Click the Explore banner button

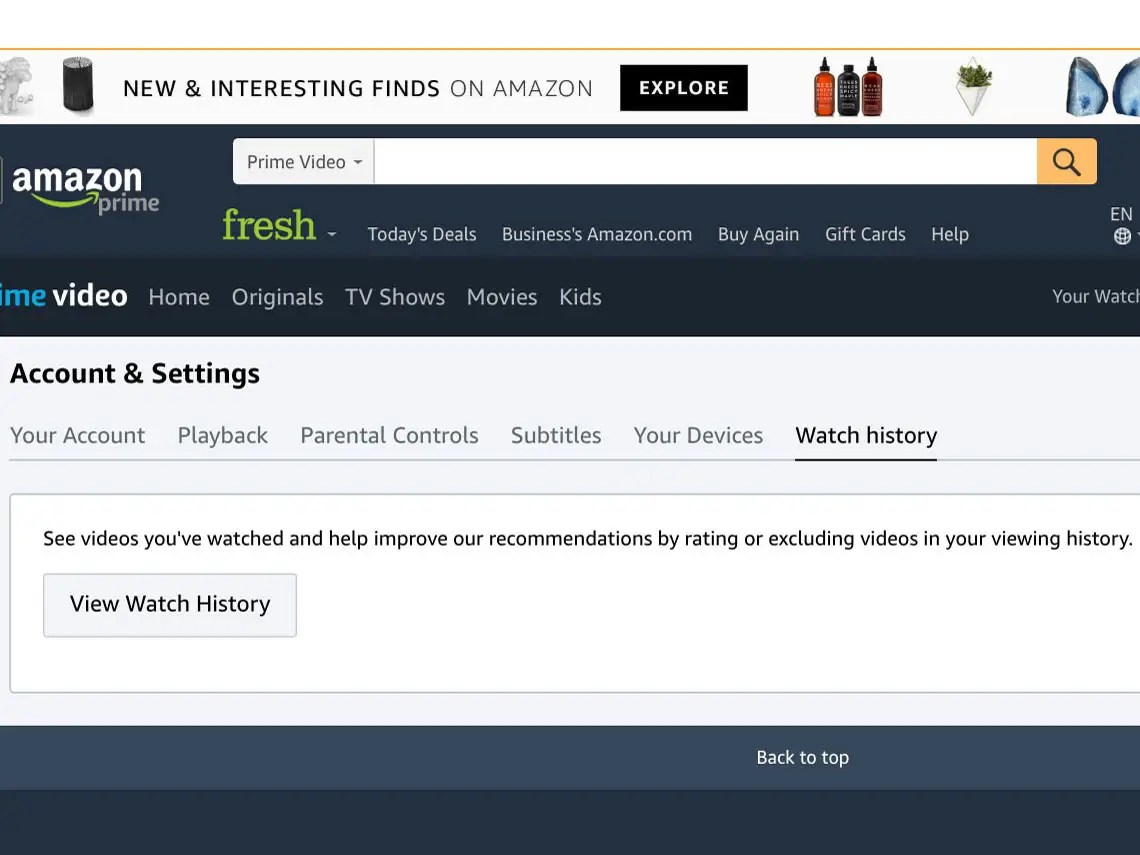tap(683, 88)
